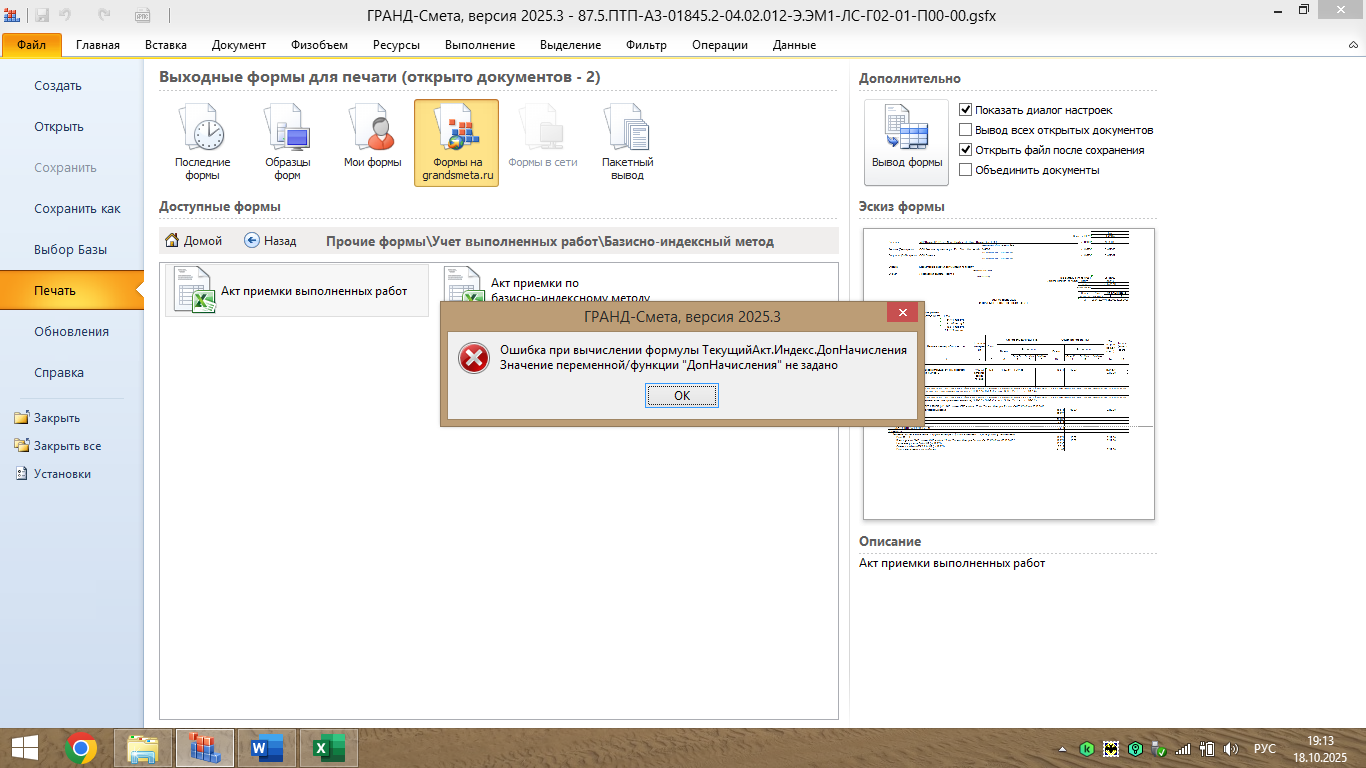The width and height of the screenshot is (1366, 768).
Task: Switch to the Ресурсы ribbon tab
Action: tap(396, 45)
